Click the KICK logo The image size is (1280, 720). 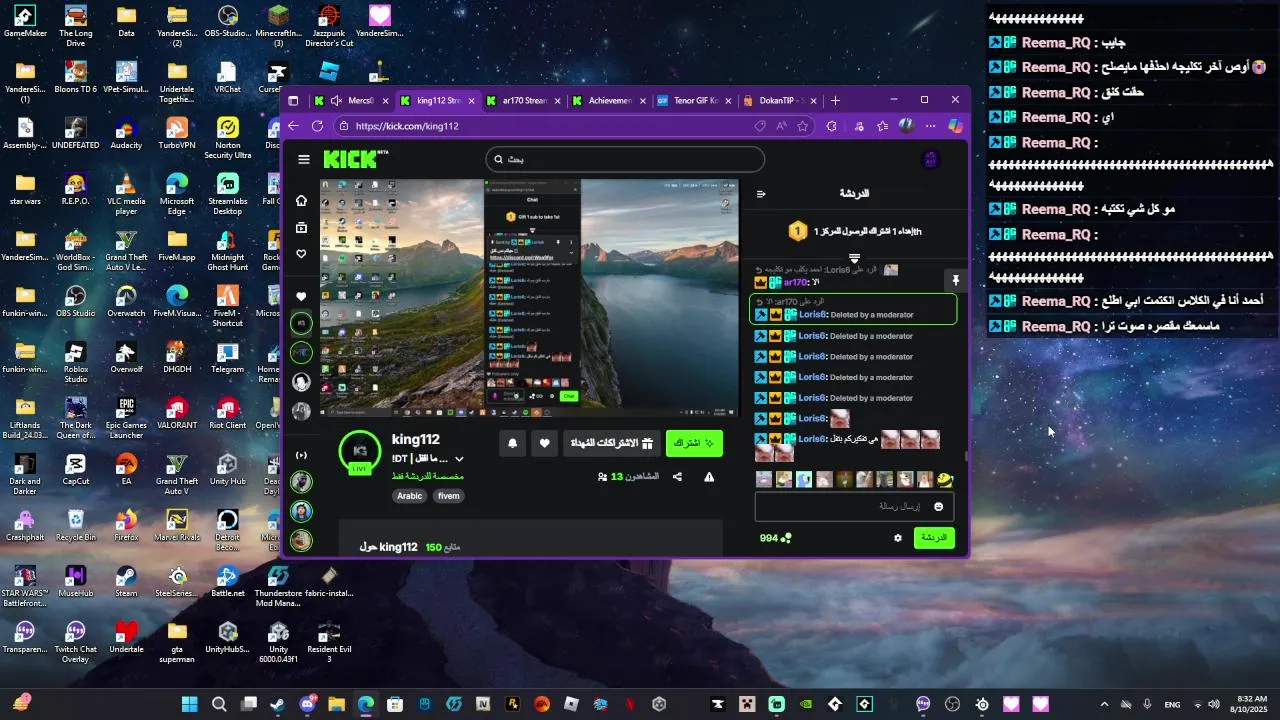(x=355, y=159)
